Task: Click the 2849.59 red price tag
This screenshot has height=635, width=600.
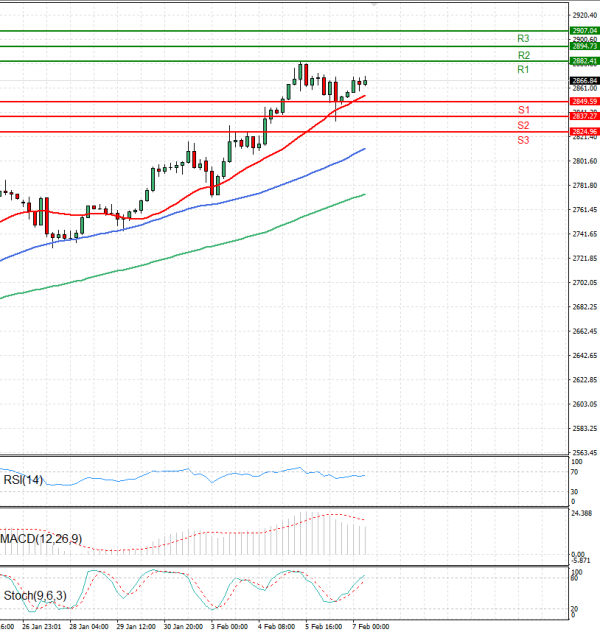Action: click(x=584, y=101)
